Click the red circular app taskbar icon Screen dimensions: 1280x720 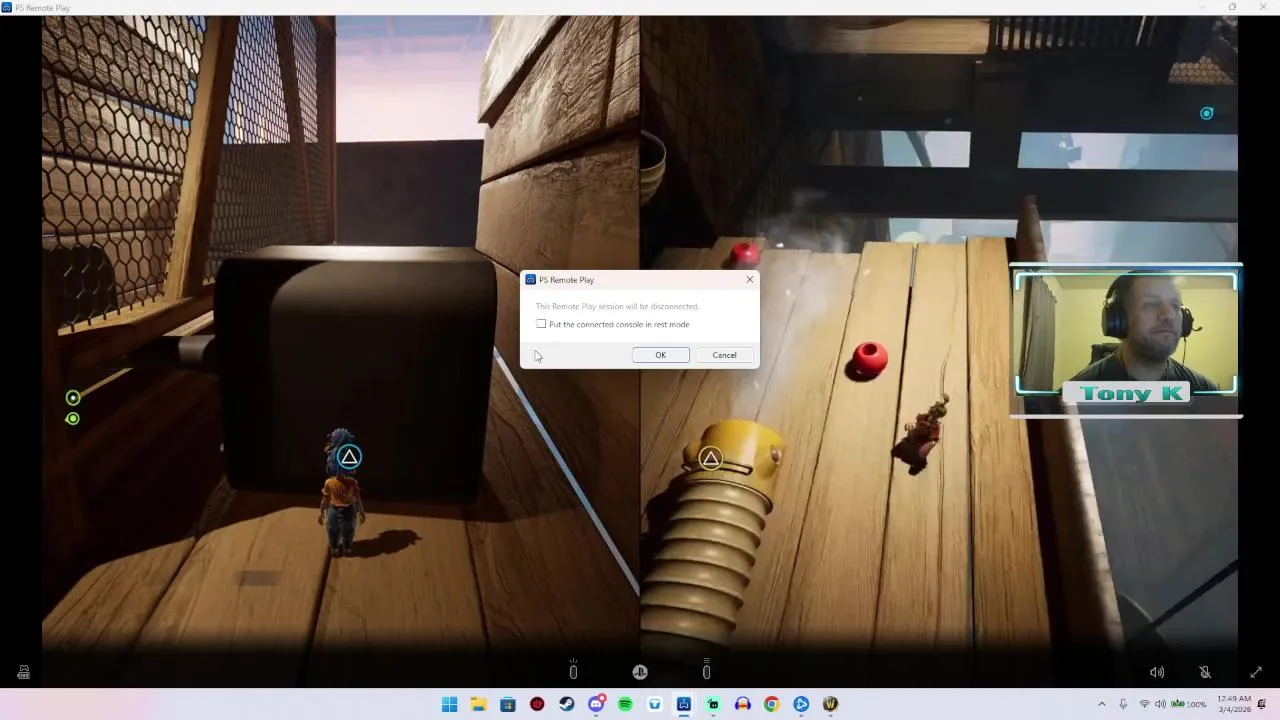coord(537,704)
